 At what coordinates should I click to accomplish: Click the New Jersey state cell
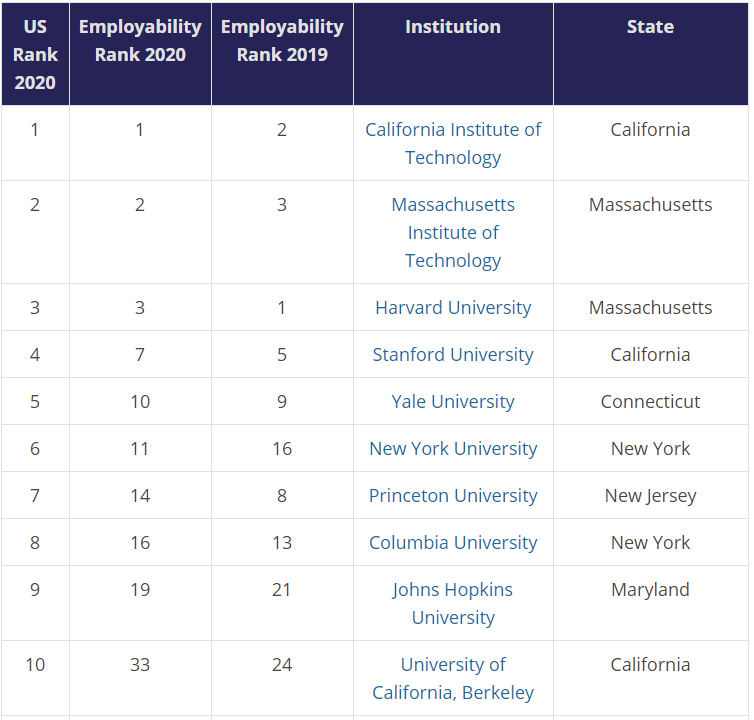[650, 496]
